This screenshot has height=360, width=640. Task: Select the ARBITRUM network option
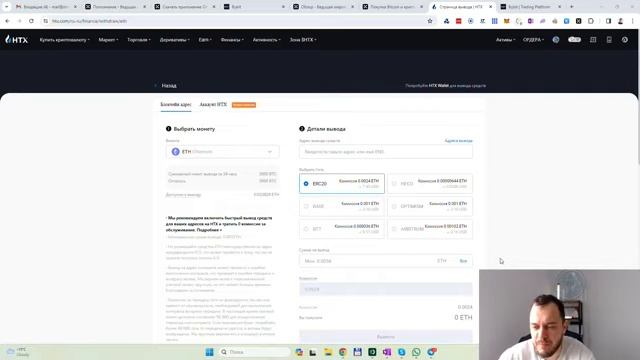[x=430, y=229]
